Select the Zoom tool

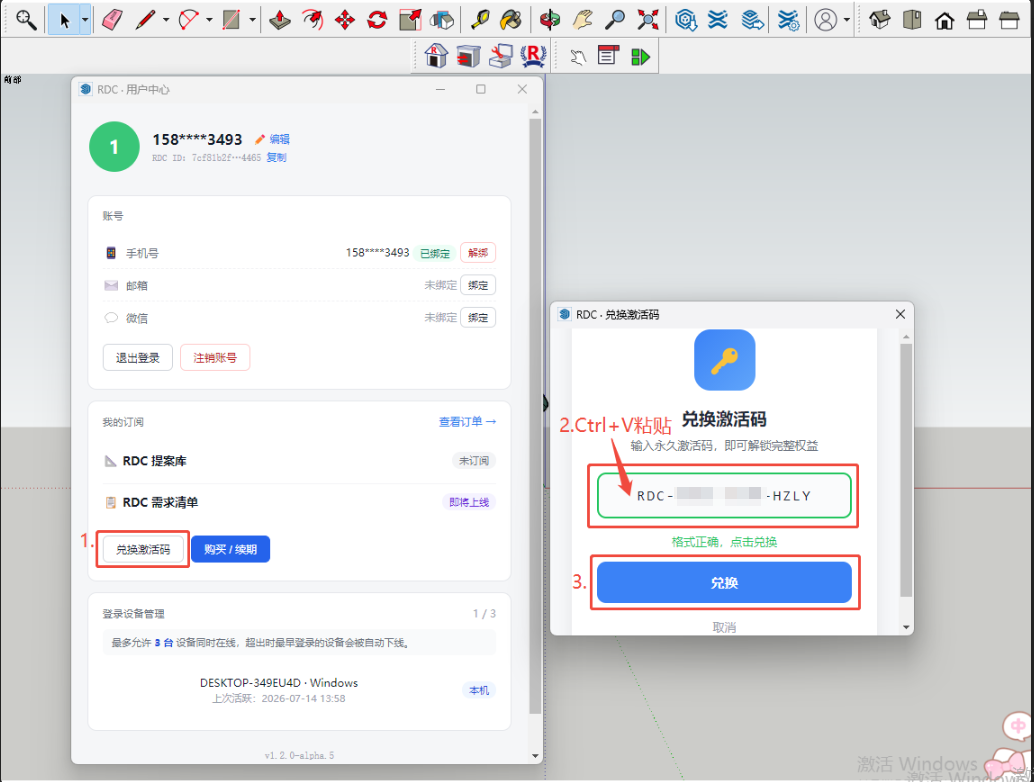click(615, 20)
